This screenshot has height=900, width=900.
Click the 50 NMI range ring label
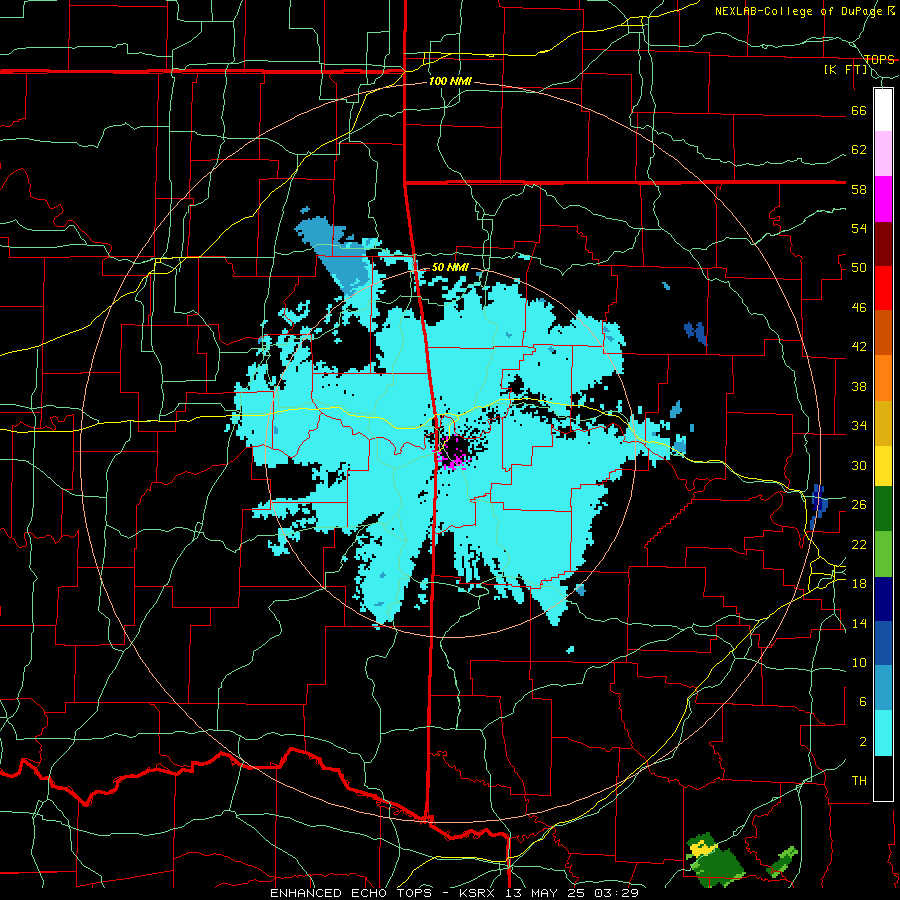pyautogui.click(x=450, y=267)
